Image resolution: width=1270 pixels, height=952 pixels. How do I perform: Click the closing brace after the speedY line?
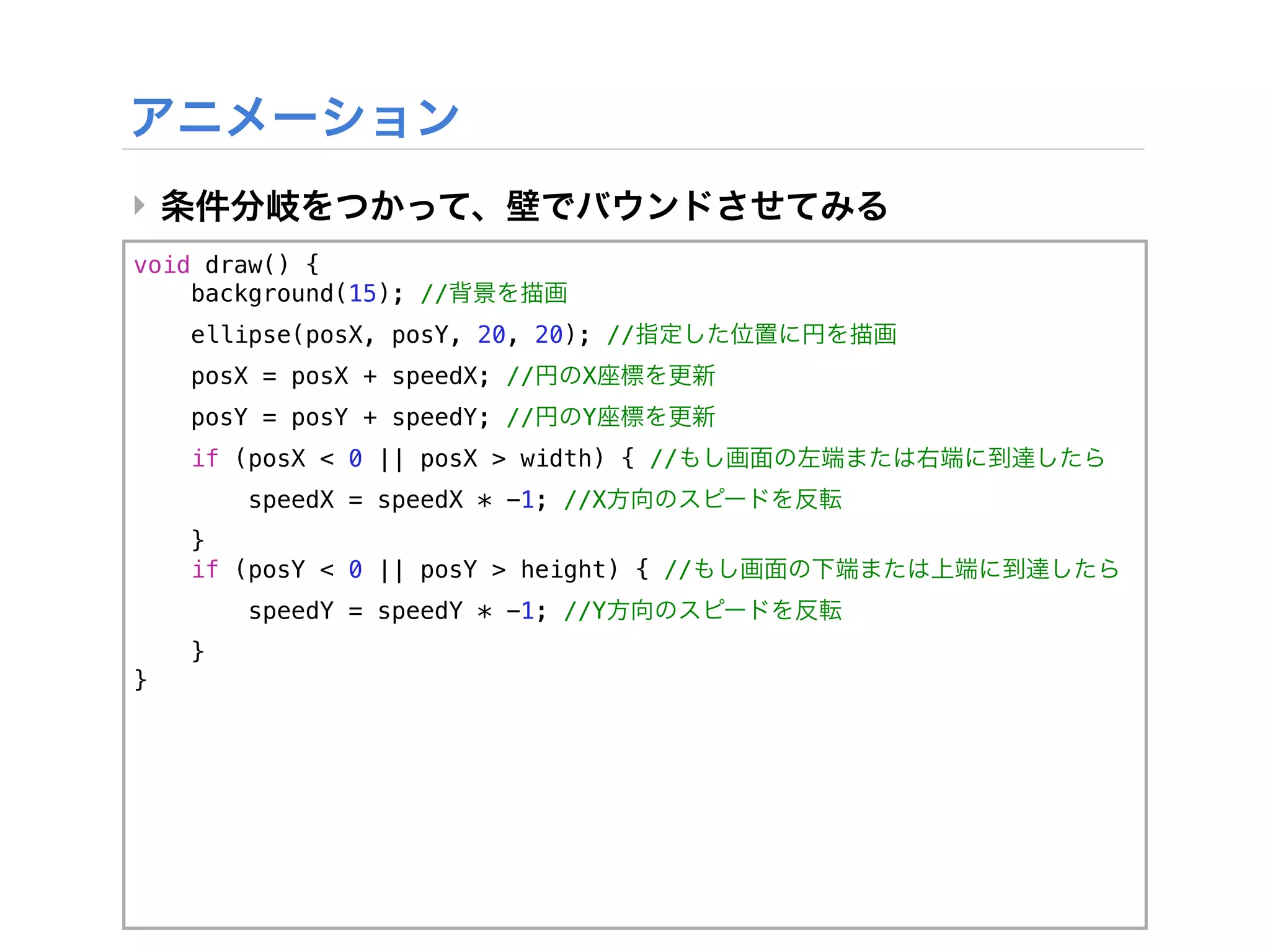tap(198, 651)
